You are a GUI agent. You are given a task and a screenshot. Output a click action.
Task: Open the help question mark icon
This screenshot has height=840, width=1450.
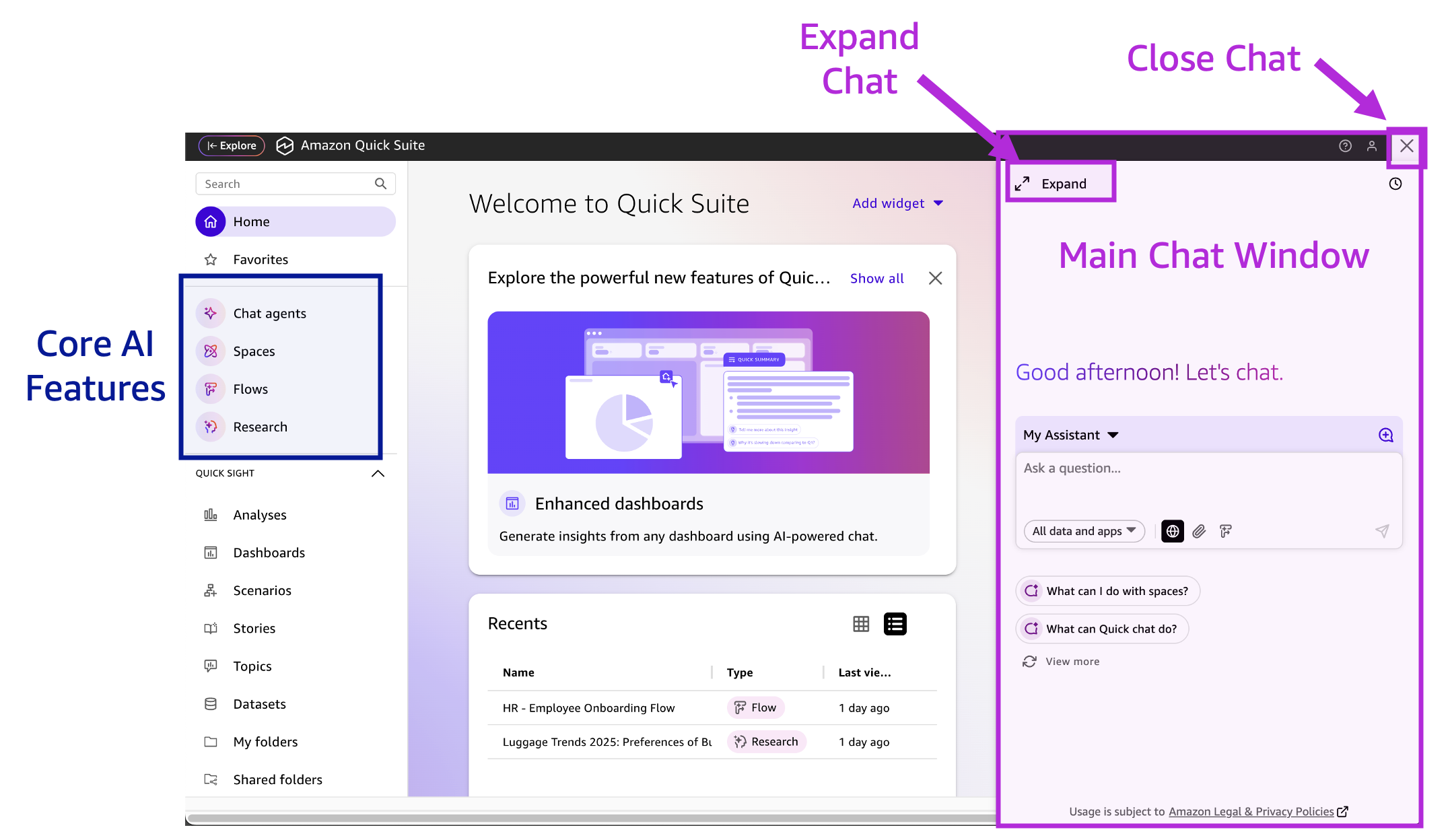[1345, 146]
